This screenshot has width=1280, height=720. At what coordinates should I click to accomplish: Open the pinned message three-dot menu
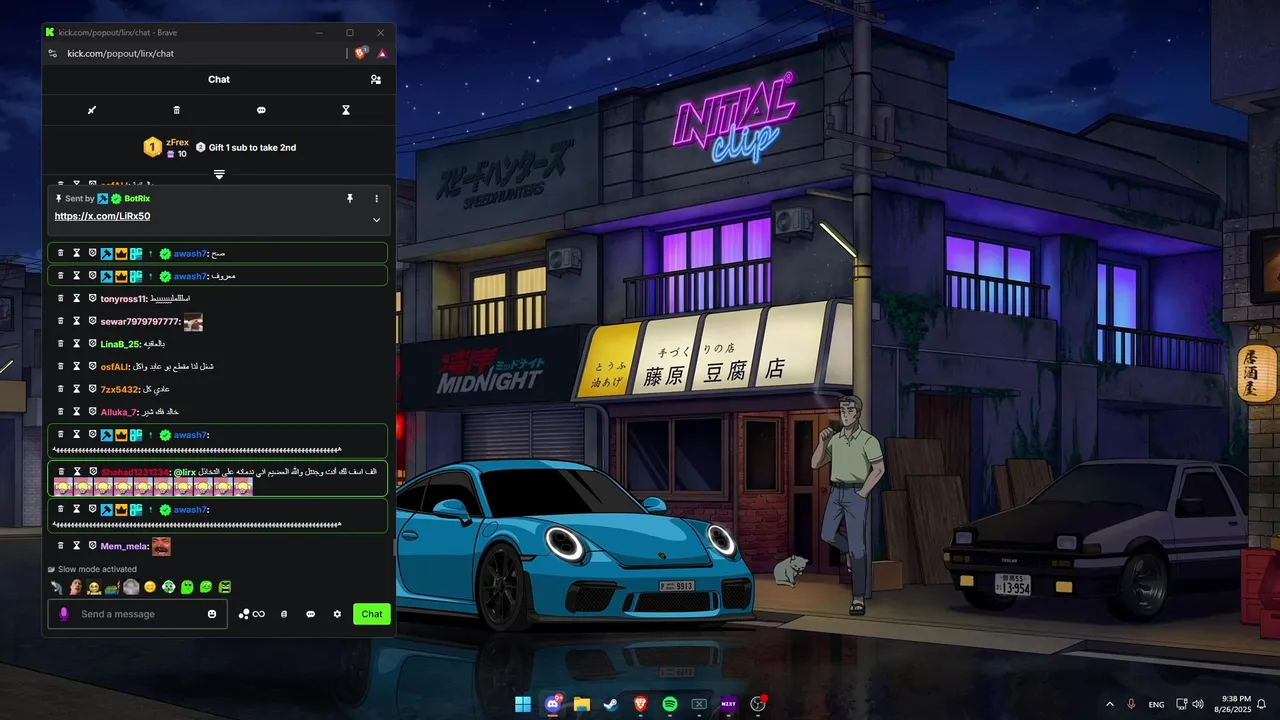377,199
